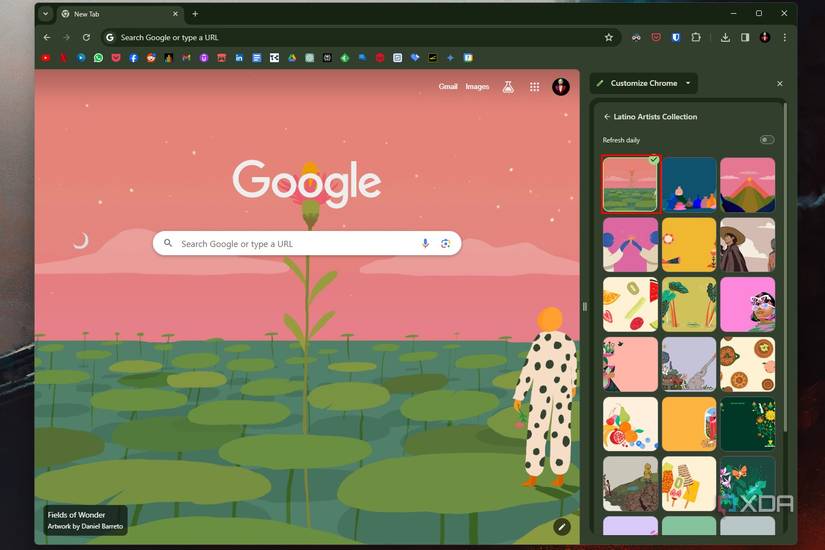825x550 pixels.
Task: Open the Images link
Action: pos(477,87)
